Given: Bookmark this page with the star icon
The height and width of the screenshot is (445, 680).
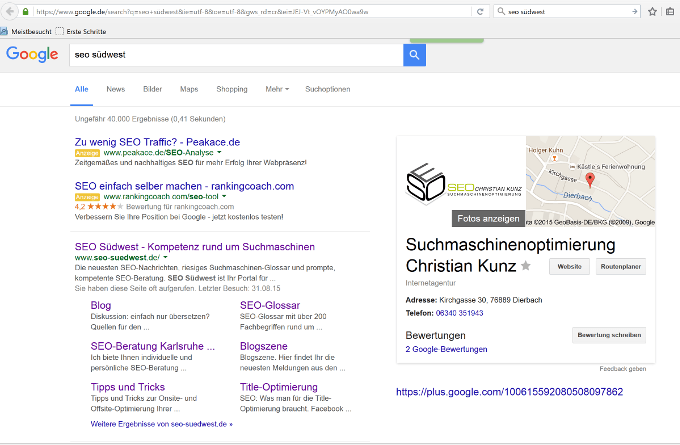Looking at the screenshot, I should (652, 12).
